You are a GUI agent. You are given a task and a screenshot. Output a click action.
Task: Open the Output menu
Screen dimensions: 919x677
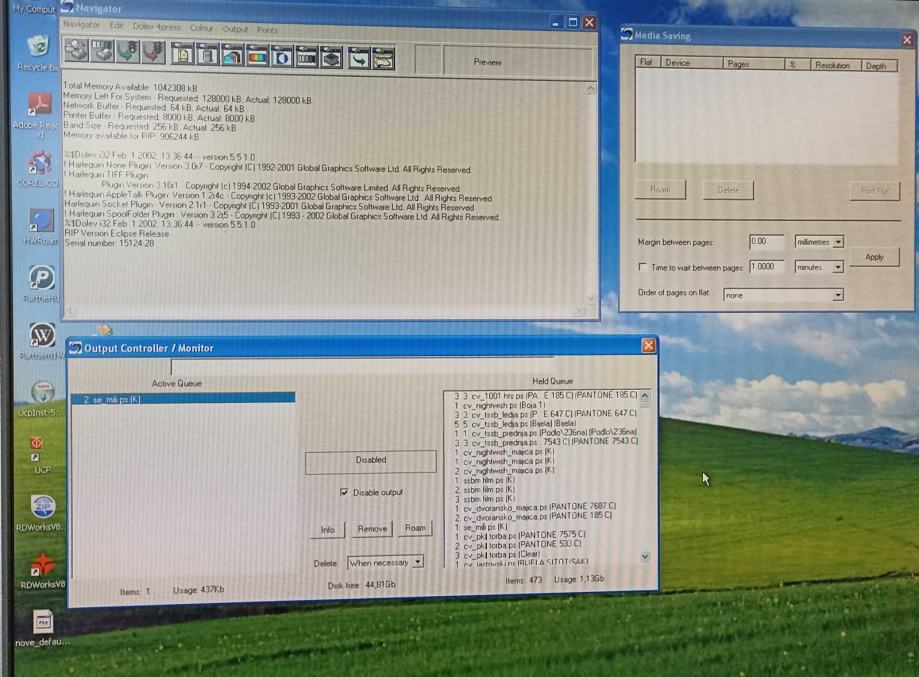tap(235, 29)
